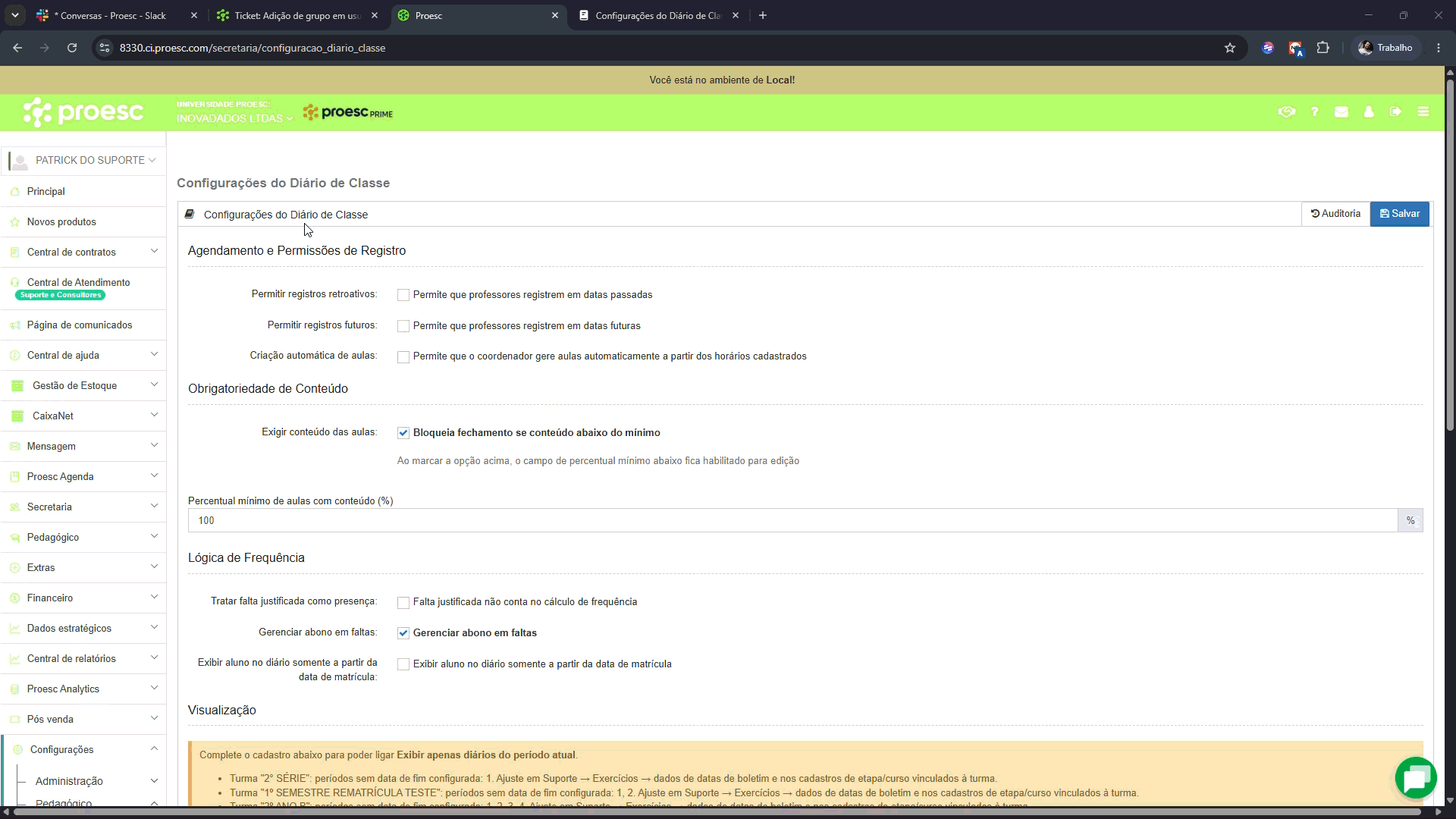
Task: Click the megaphone icon beside Página de comunicados
Action: pos(14,325)
